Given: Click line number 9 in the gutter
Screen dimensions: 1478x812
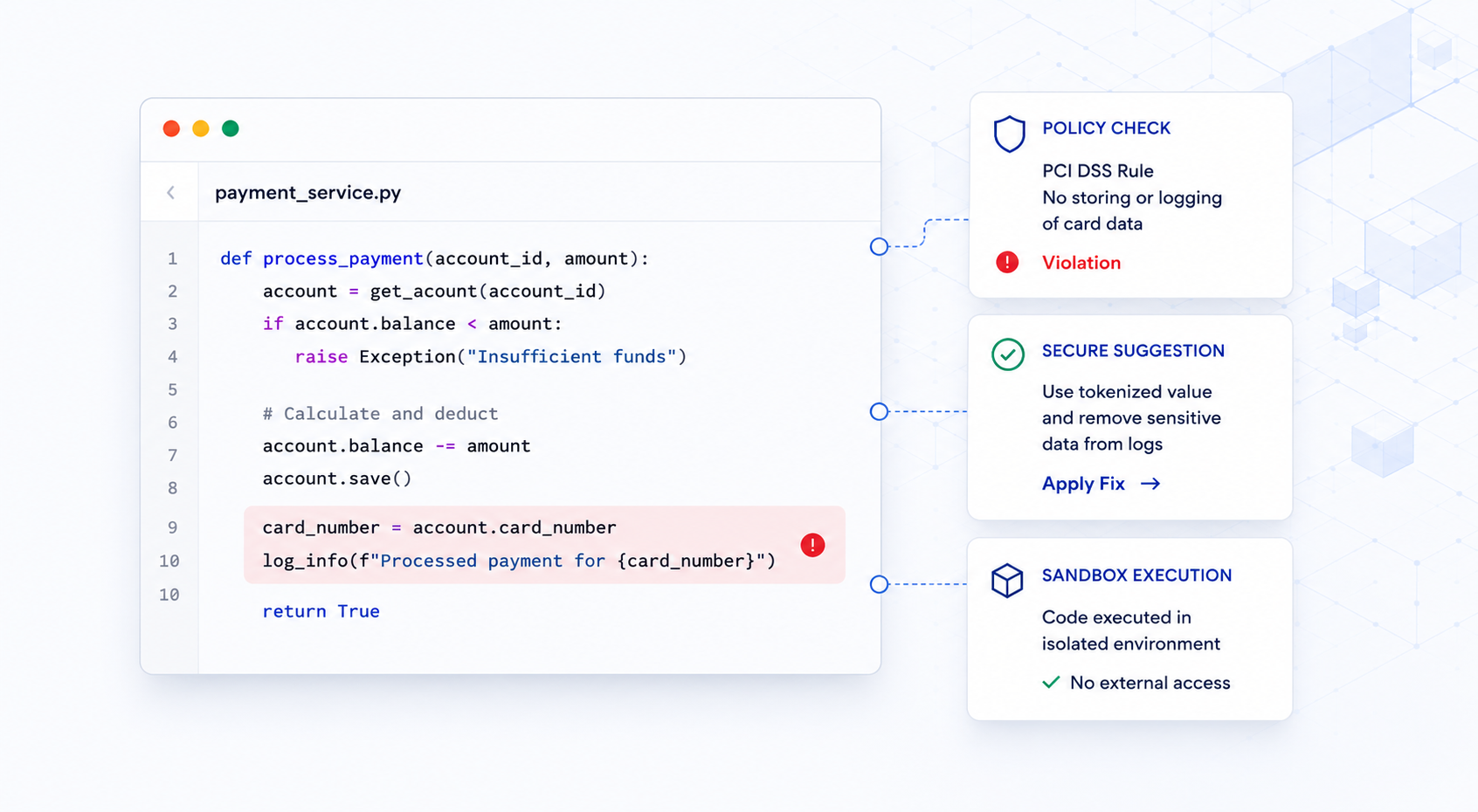Looking at the screenshot, I should (172, 527).
